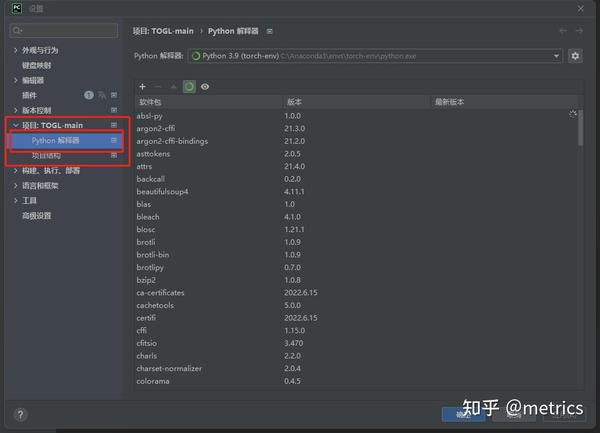Viewport: 600px width, 433px height.
Task: Click the package list vertical scrollbar
Action: (x=580, y=128)
